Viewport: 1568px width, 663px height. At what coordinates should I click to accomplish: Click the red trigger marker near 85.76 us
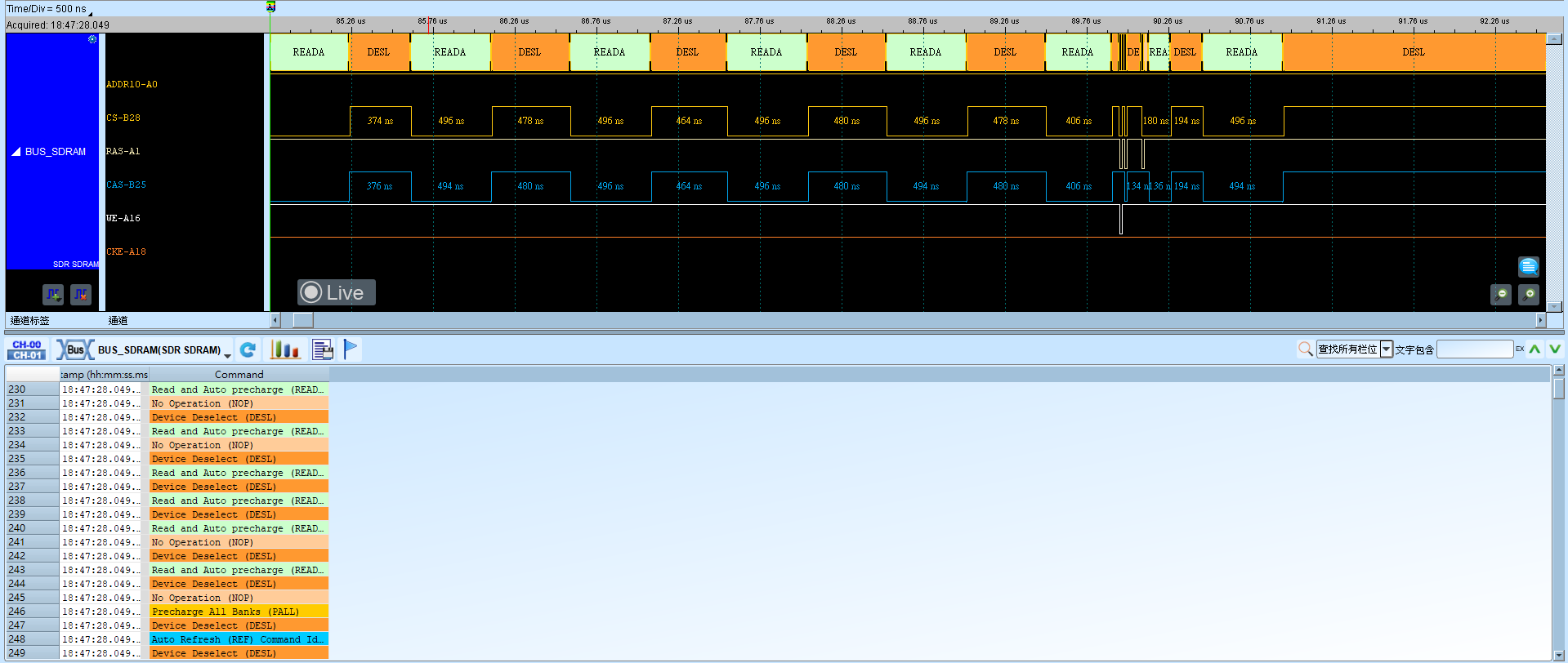coord(428,27)
